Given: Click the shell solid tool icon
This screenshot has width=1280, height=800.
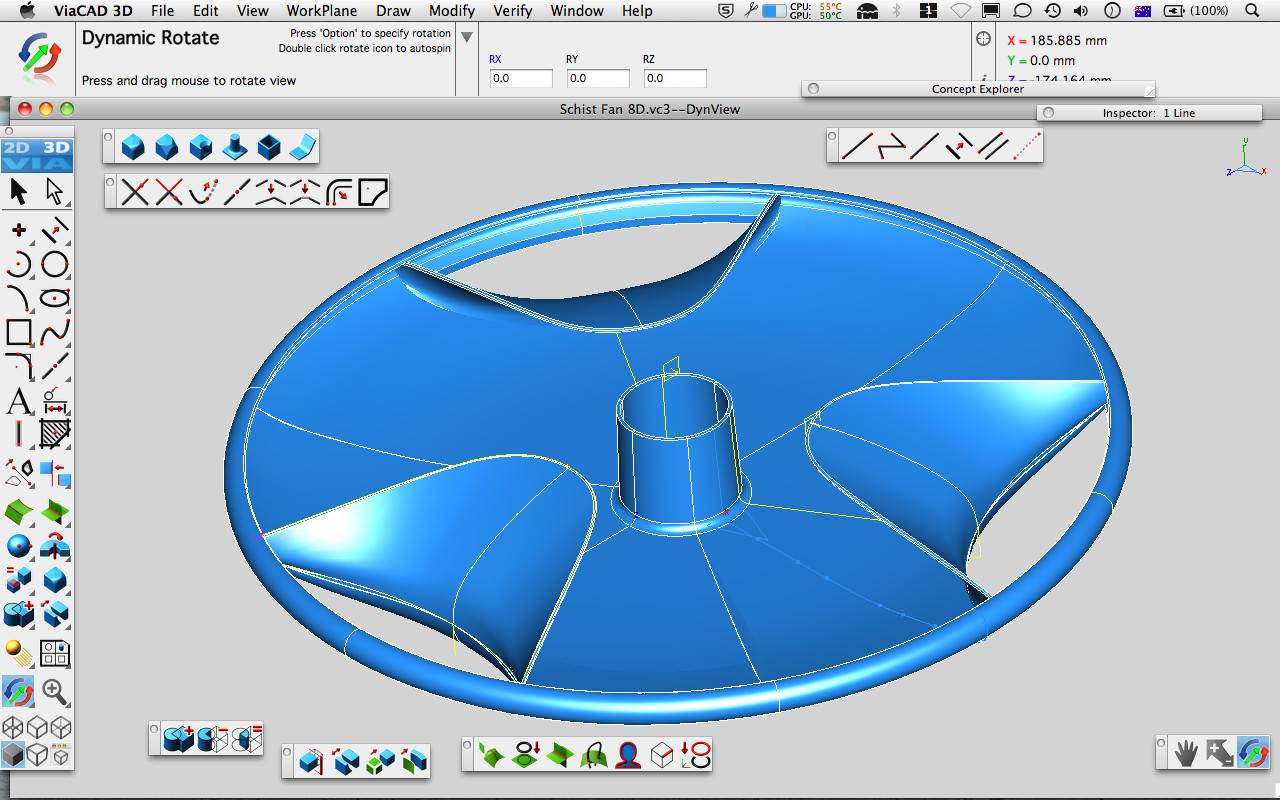Looking at the screenshot, I should [x=269, y=148].
